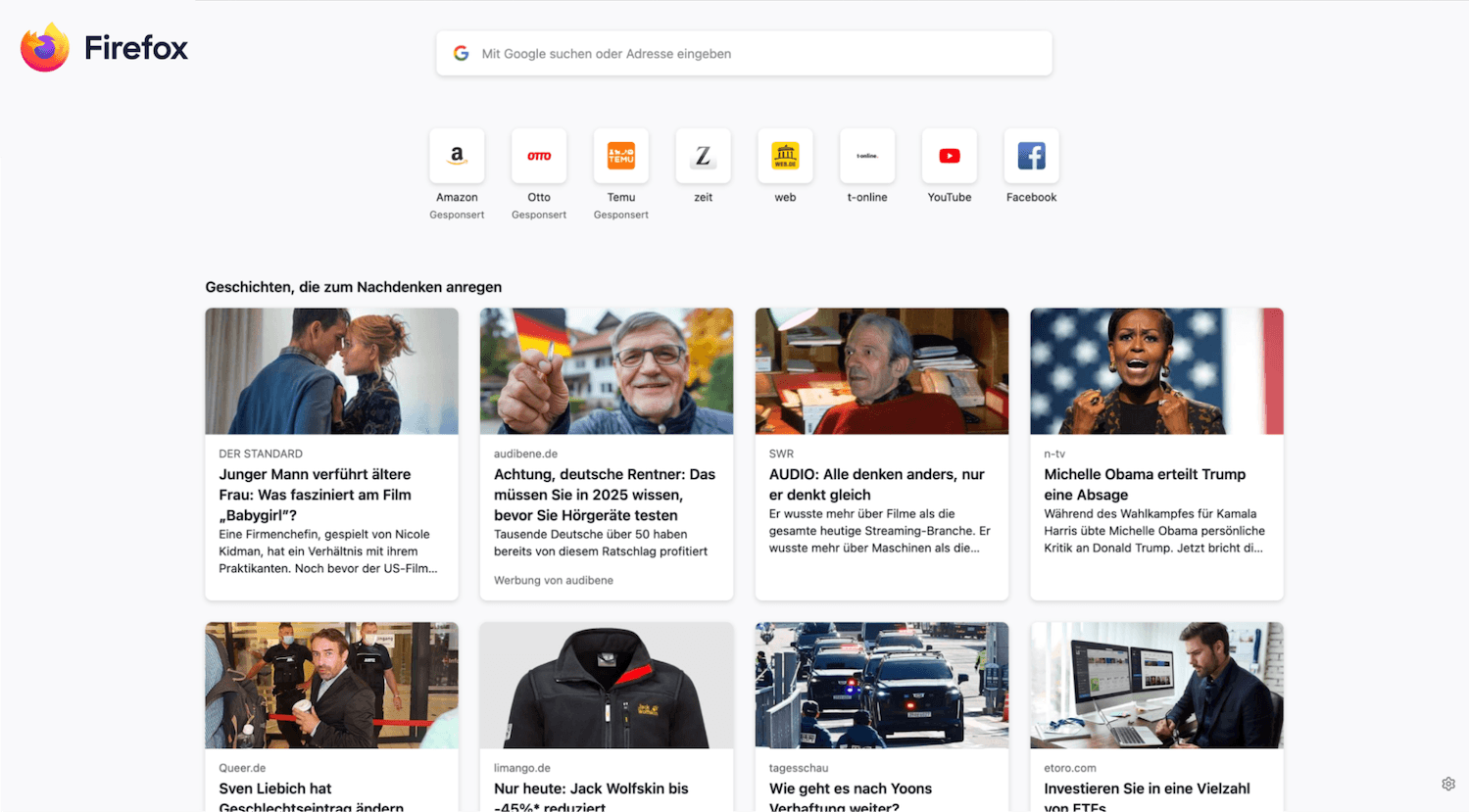
Task: Read 'Junger Mann verführt ältere Frau' headline
Action: [x=316, y=495]
